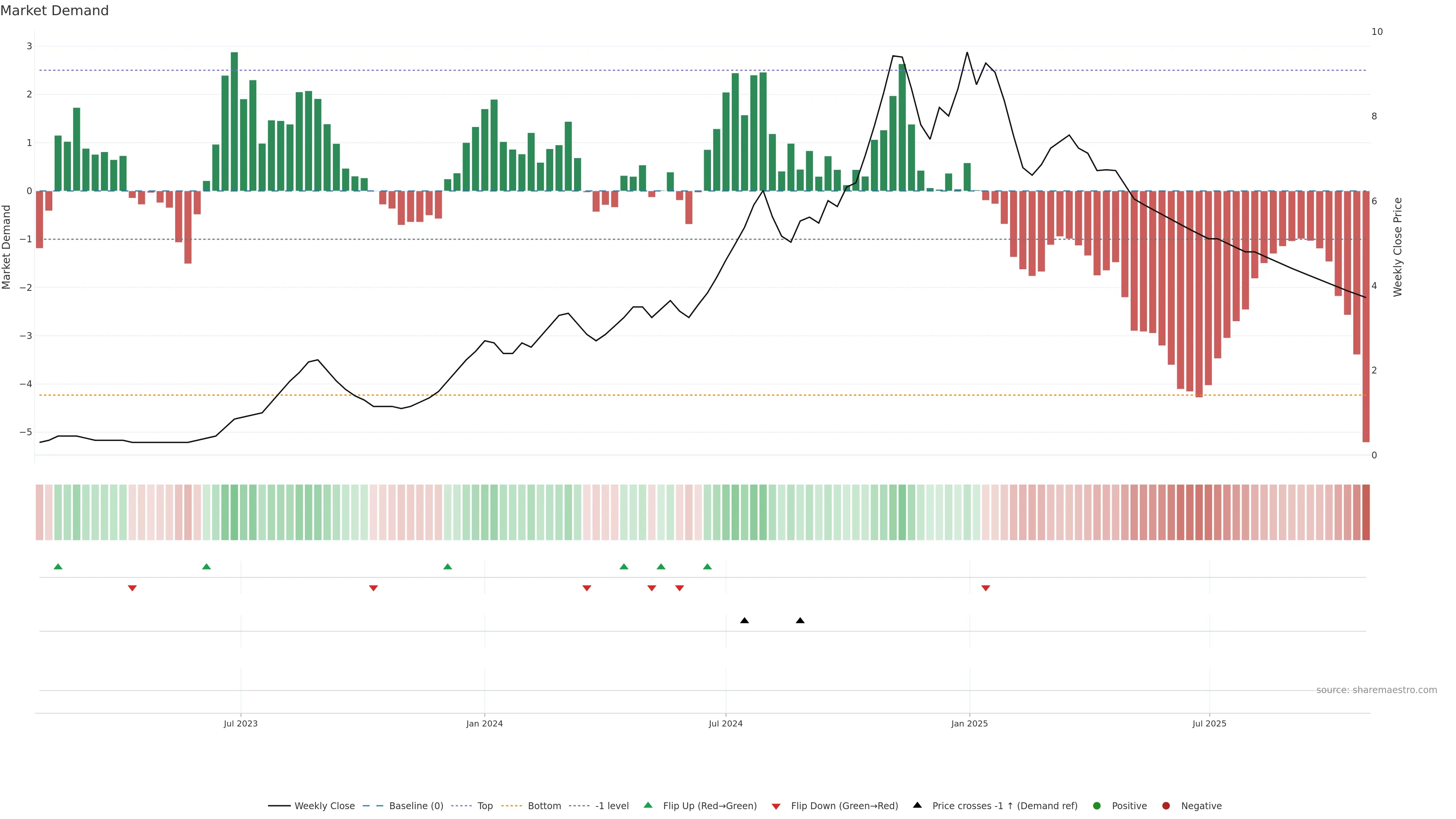Click the first red Flip Down triangle marker

tap(132, 588)
